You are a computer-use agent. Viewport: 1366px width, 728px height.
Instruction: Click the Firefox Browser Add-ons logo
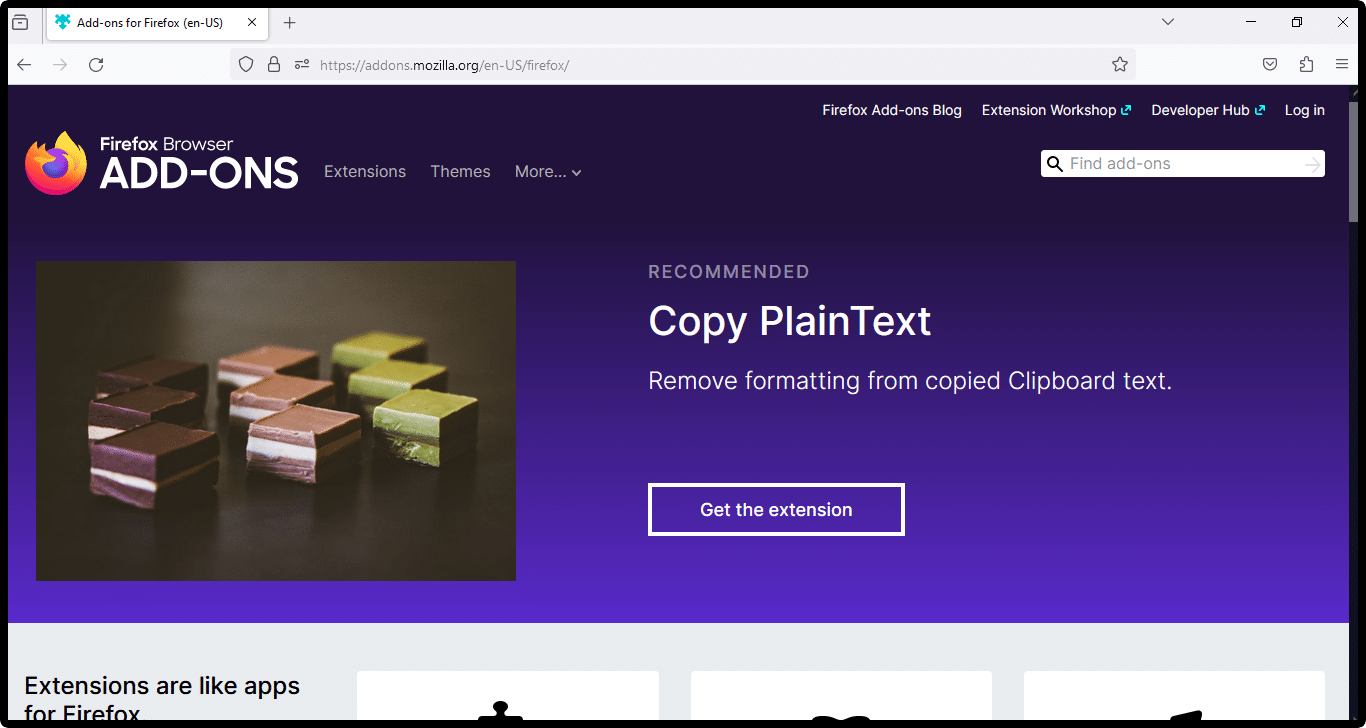[x=161, y=163]
